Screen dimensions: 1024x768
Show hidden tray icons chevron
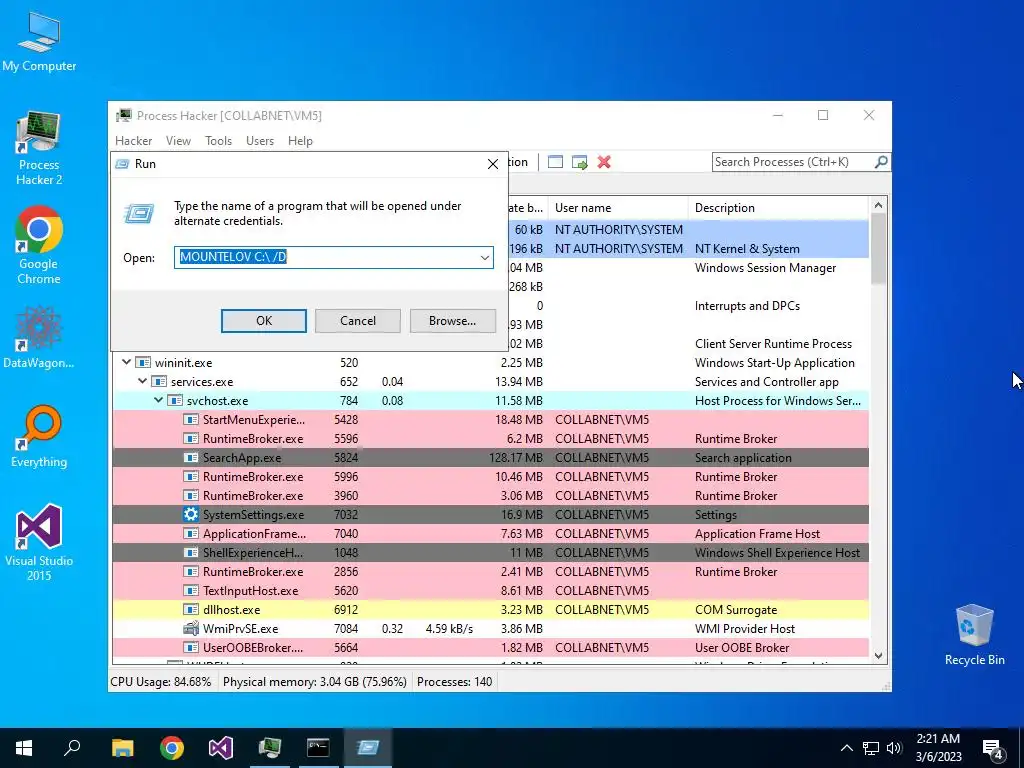coord(846,748)
